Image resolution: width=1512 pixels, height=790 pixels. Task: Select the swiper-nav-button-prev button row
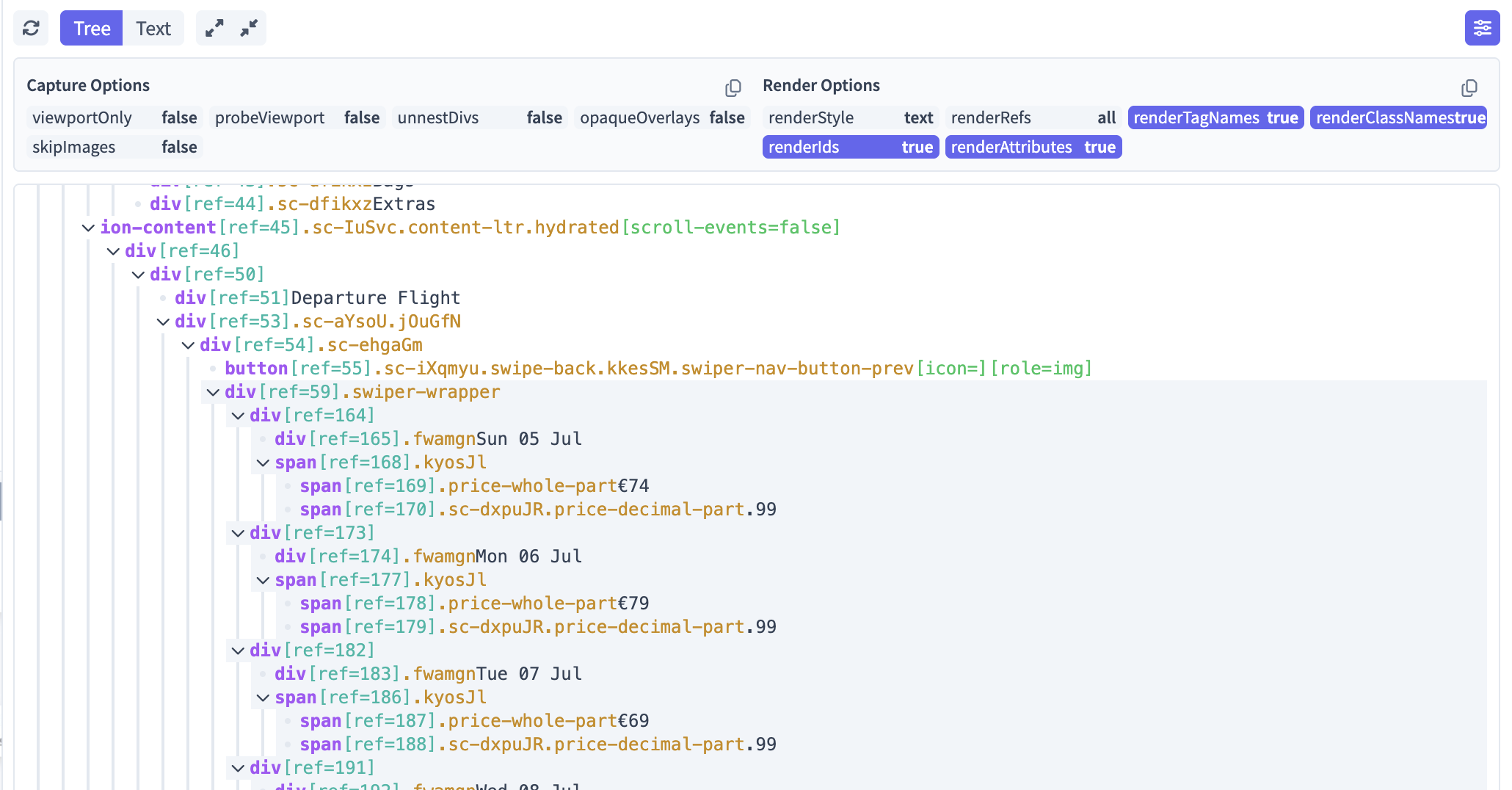tap(658, 369)
